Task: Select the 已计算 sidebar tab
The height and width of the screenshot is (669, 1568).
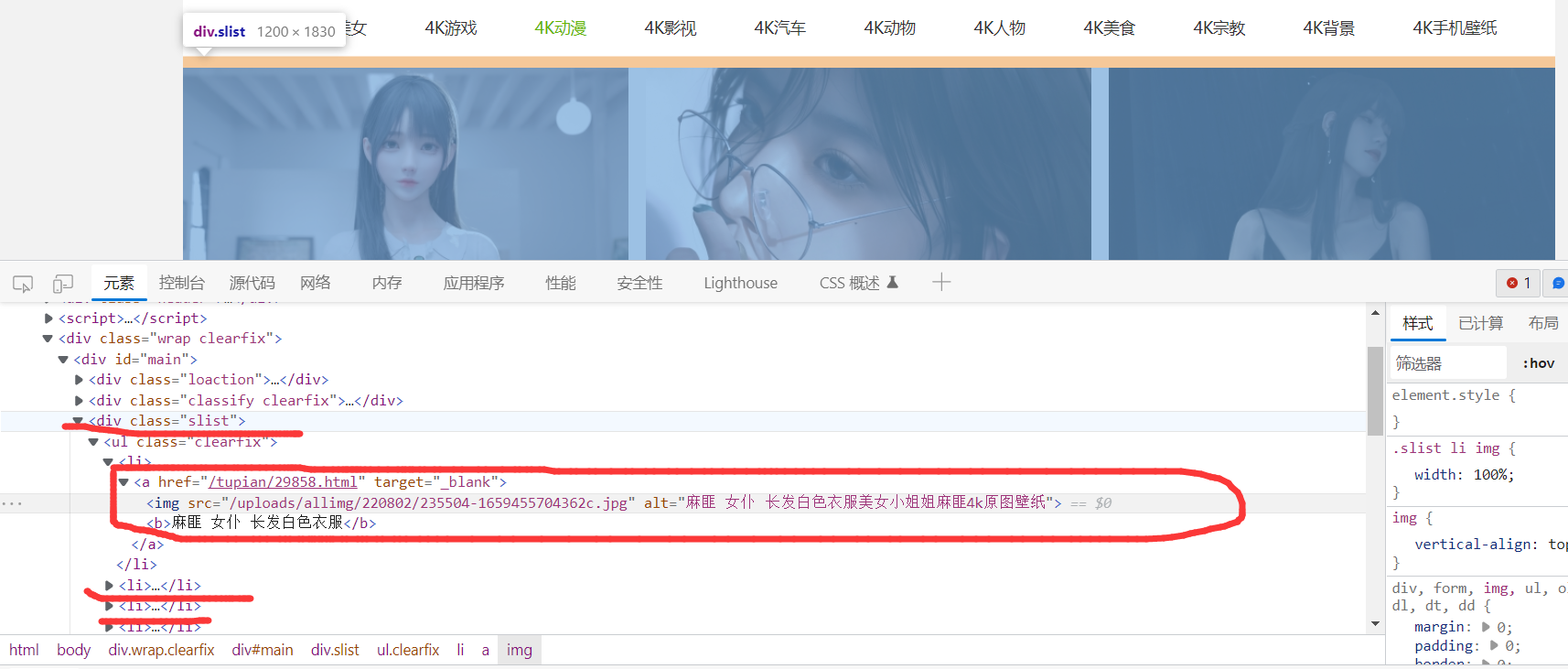Action: pyautogui.click(x=1481, y=323)
